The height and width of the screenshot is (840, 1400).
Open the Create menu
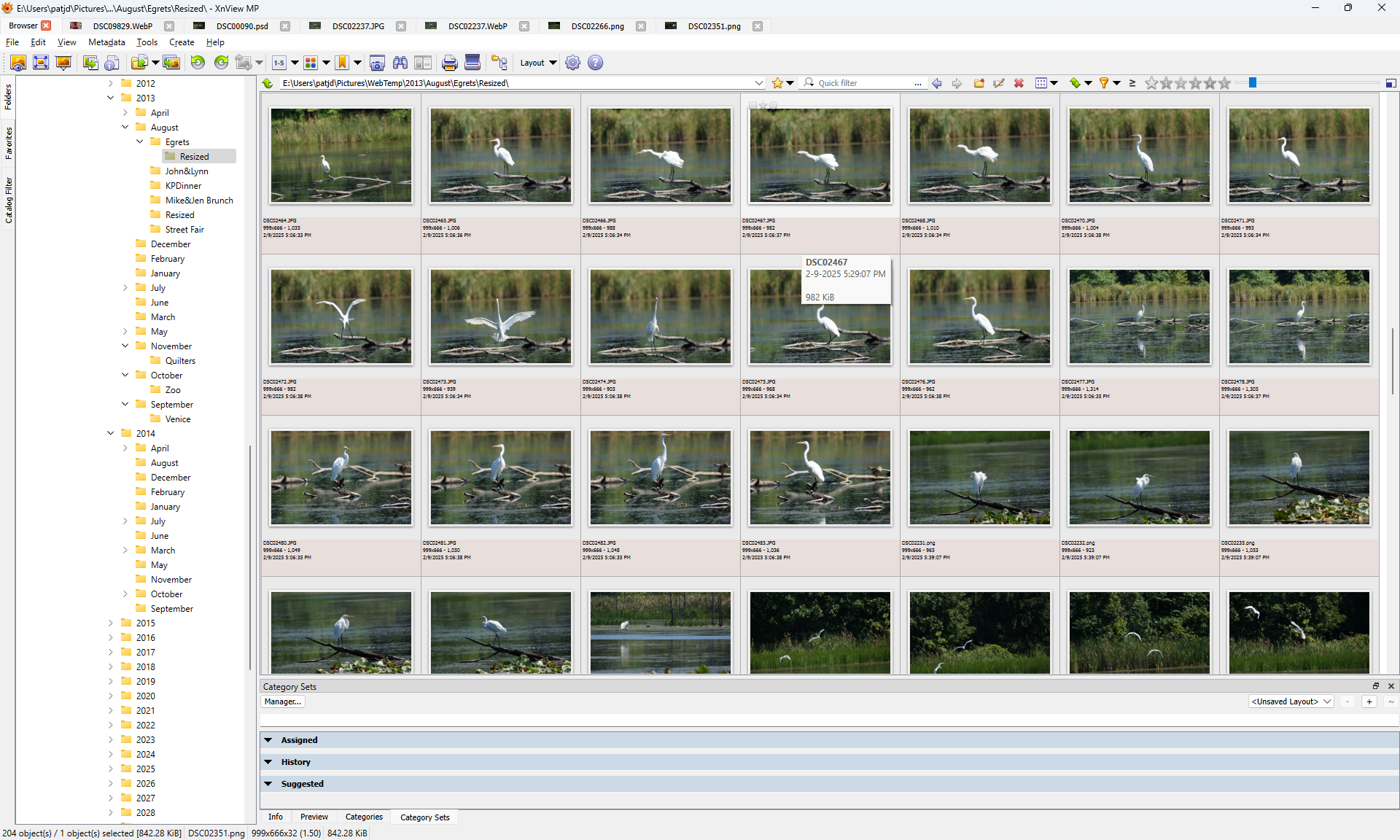[x=182, y=42]
